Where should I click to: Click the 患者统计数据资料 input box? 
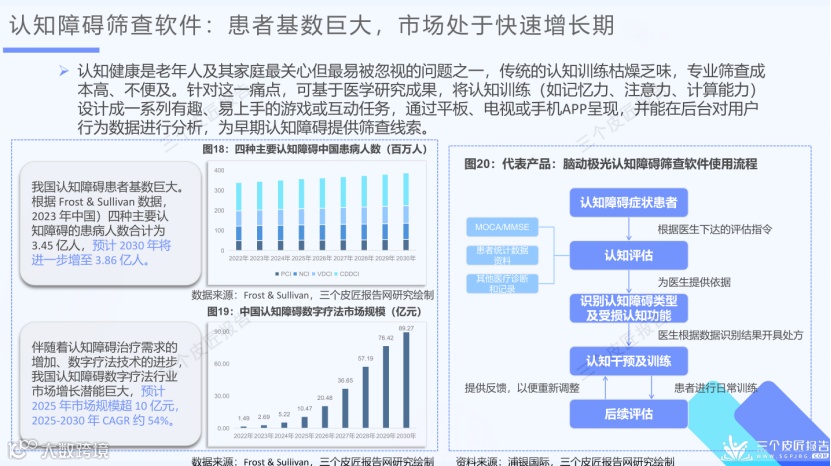pos(502,255)
